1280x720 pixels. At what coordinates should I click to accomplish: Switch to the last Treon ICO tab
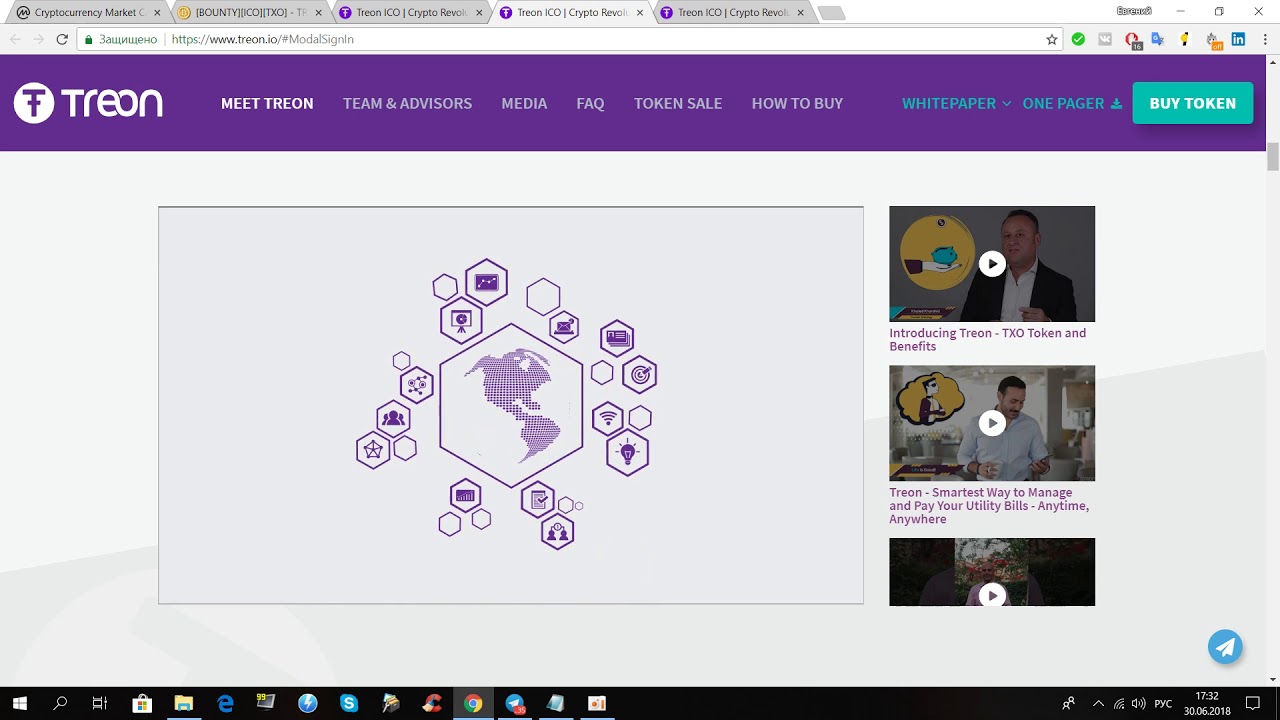click(x=732, y=13)
